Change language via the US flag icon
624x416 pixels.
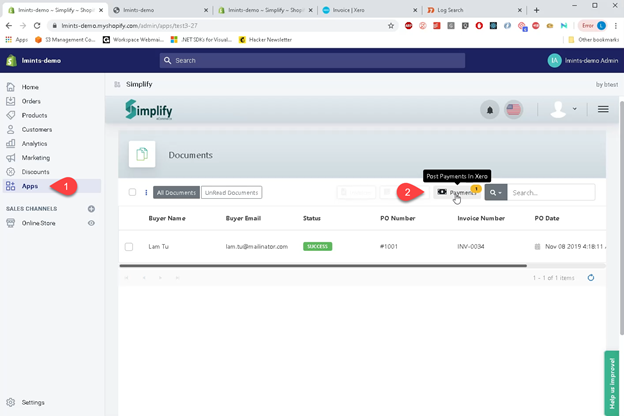[513, 109]
